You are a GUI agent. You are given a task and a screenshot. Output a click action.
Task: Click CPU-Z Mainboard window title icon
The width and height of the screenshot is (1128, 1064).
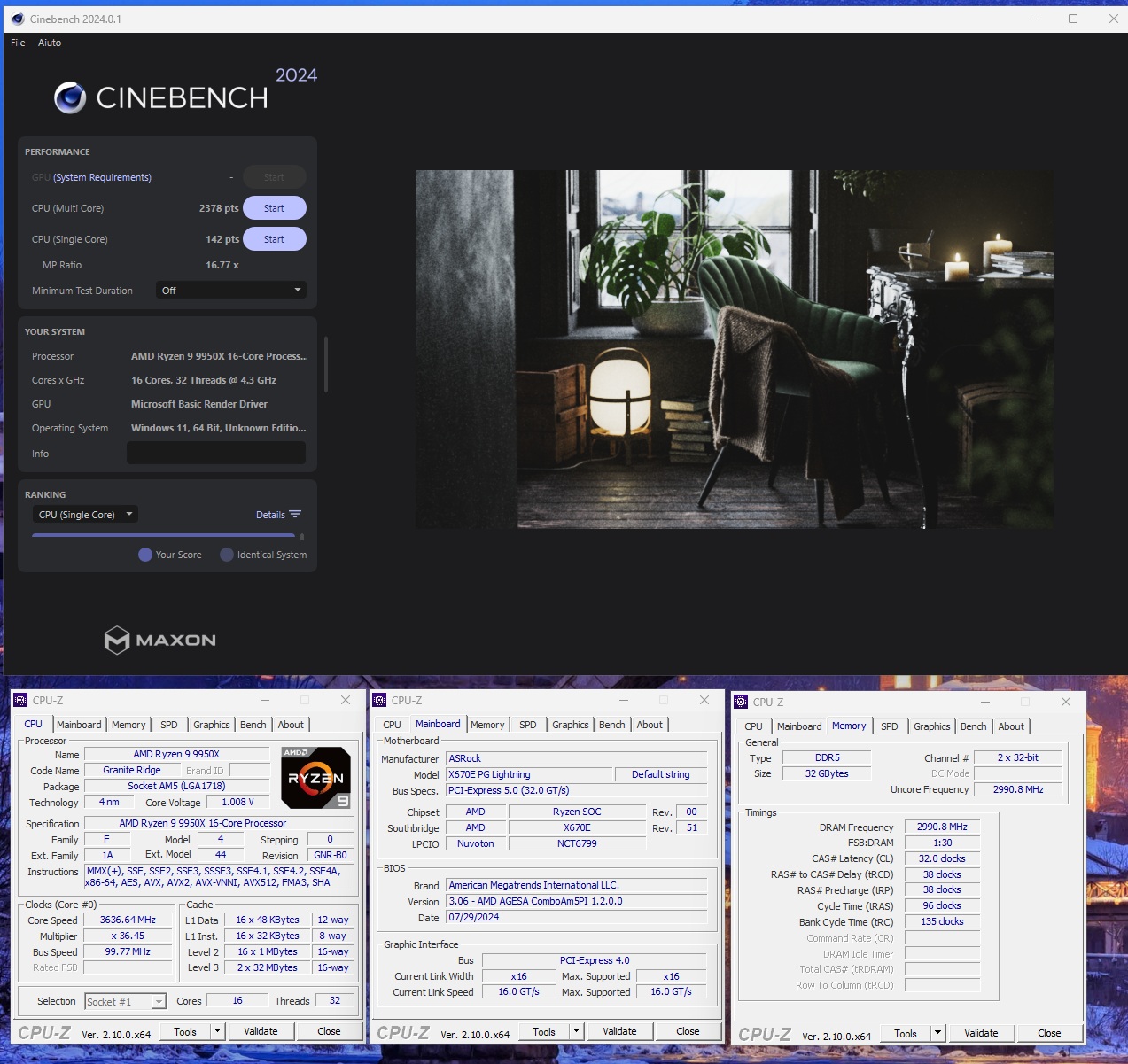(x=379, y=700)
